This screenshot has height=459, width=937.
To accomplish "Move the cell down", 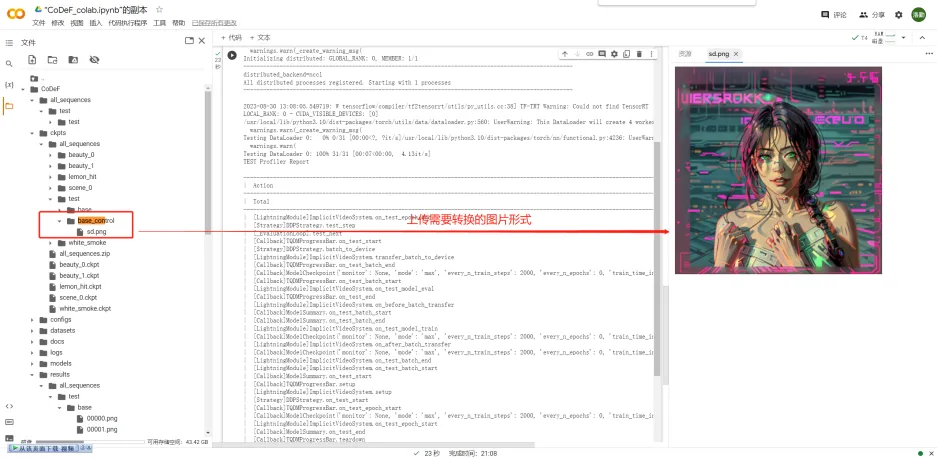I will tap(577, 54).
